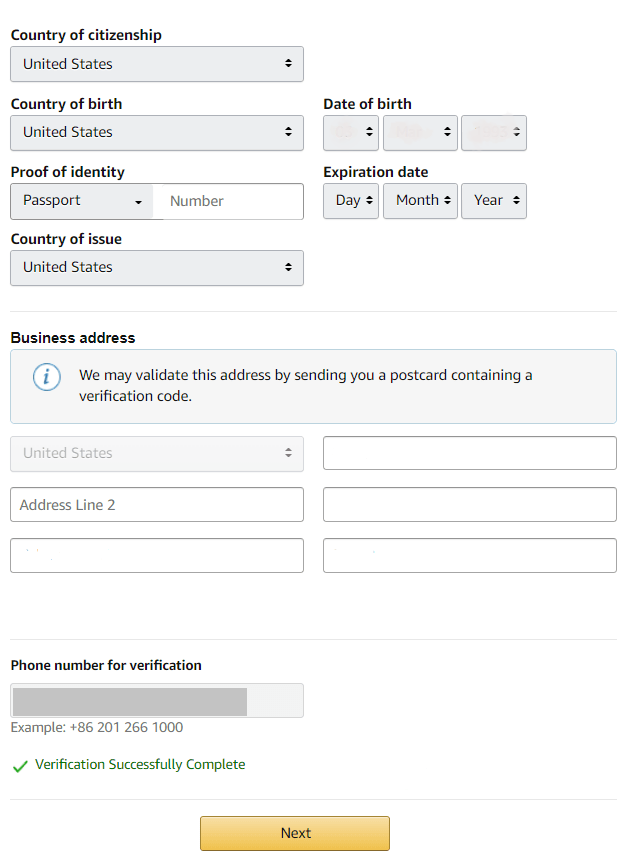Open the Day dropdown under Expiration date
This screenshot has width=636, height=862.
tap(350, 200)
